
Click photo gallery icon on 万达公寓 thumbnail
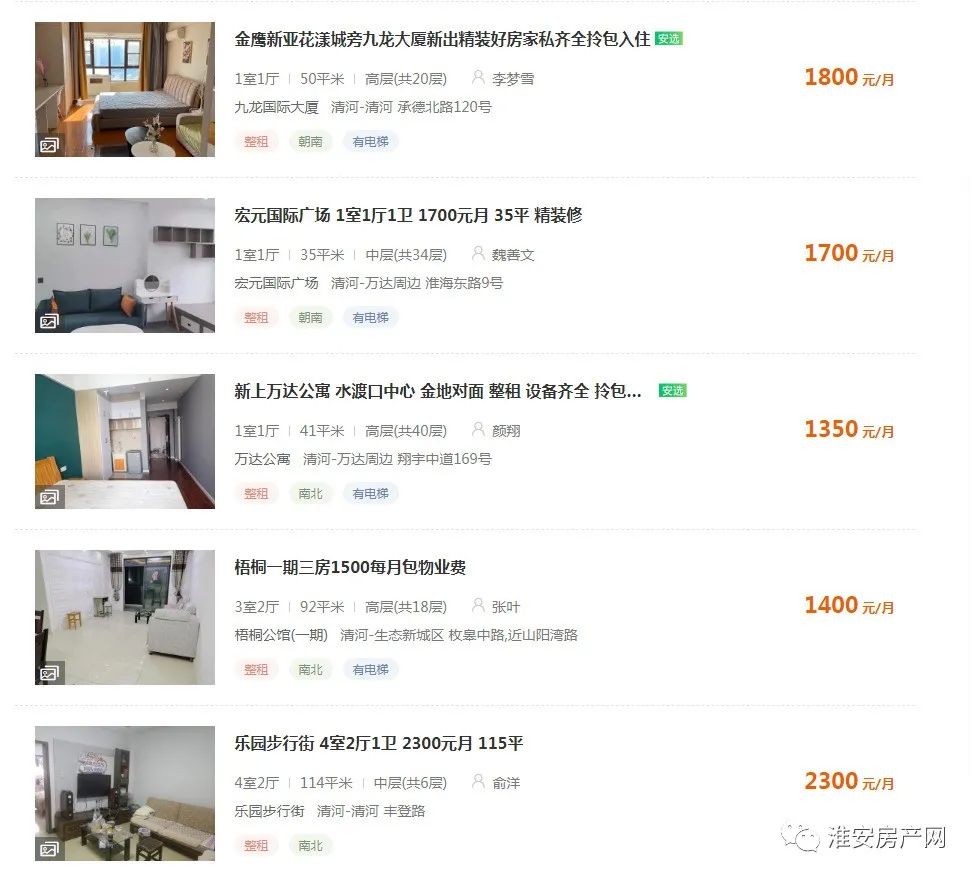[x=49, y=497]
